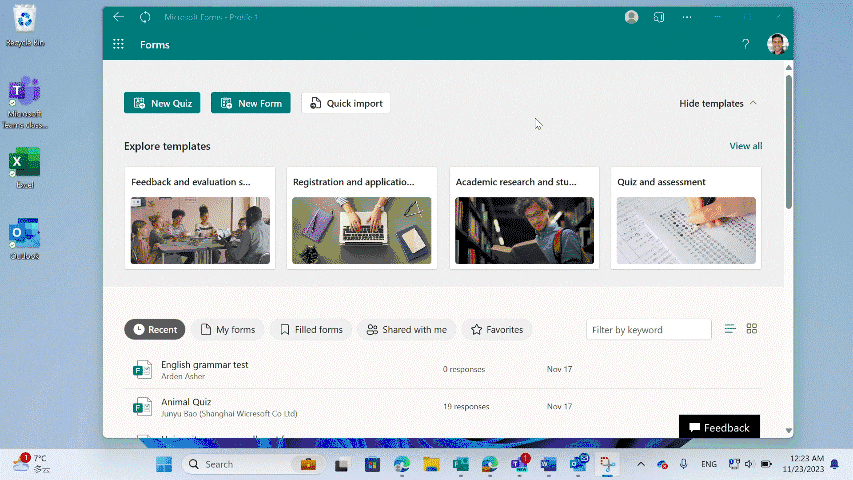Open Academic research and study template

(524, 218)
